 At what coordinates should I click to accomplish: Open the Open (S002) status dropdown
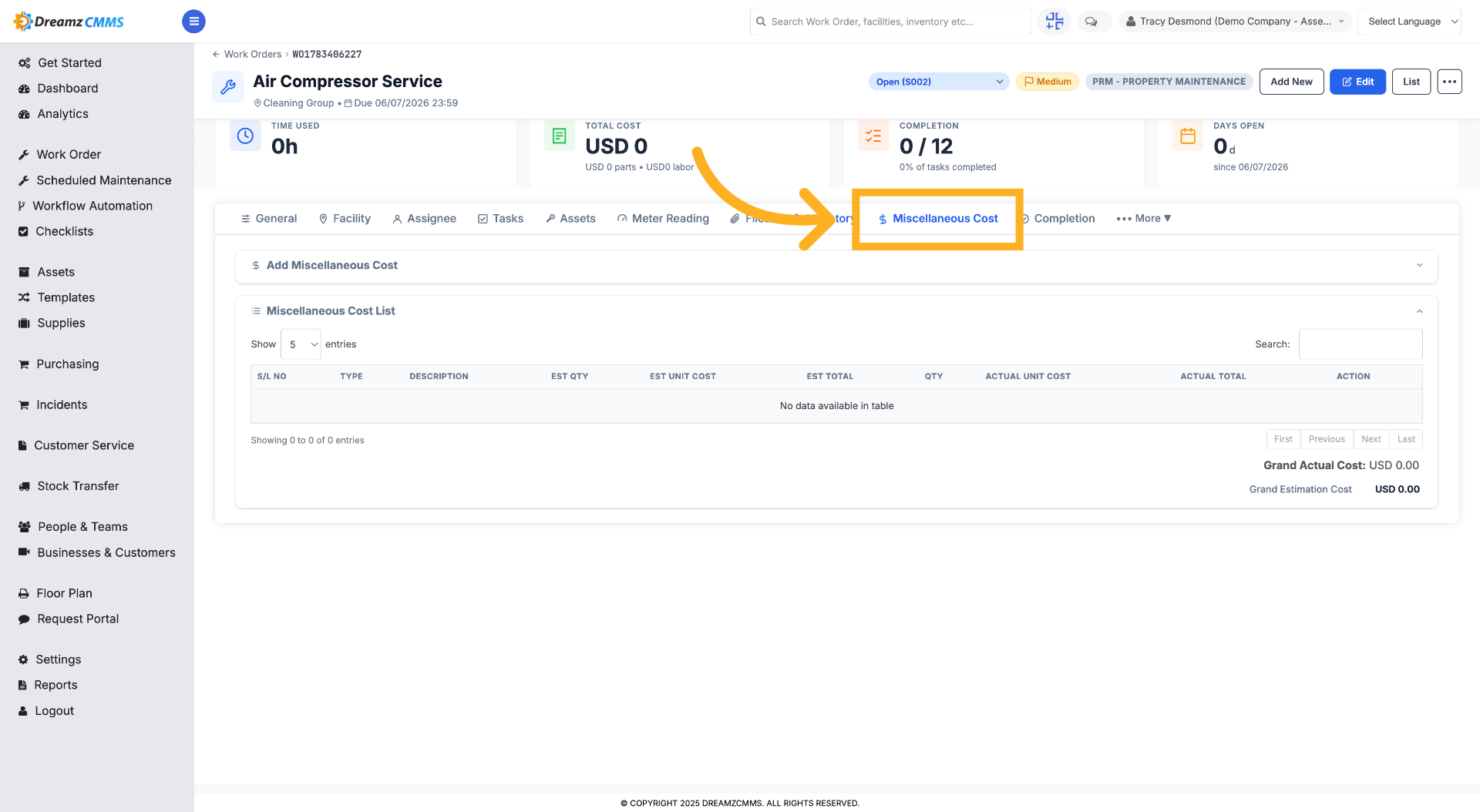[939, 82]
